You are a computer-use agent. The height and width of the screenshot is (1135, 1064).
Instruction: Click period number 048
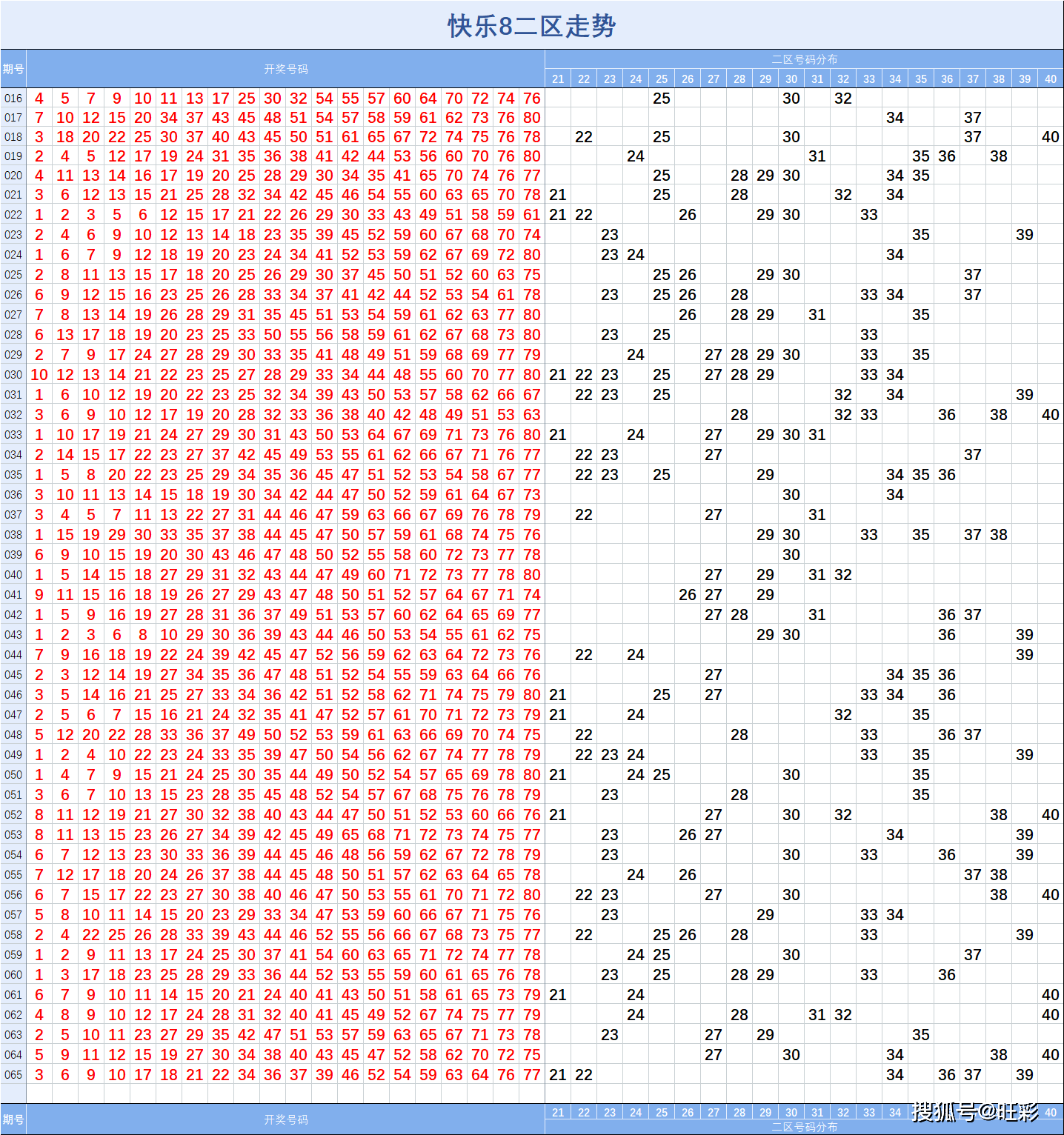coord(13,735)
